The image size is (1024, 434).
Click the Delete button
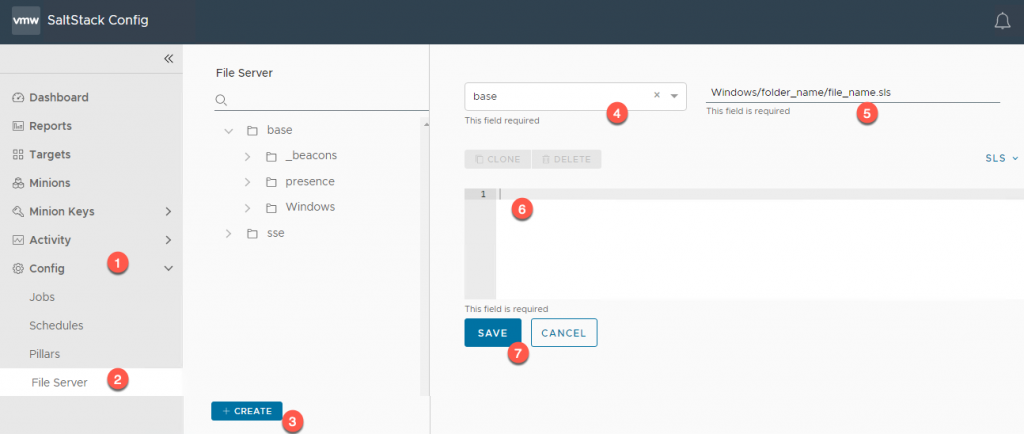567,159
